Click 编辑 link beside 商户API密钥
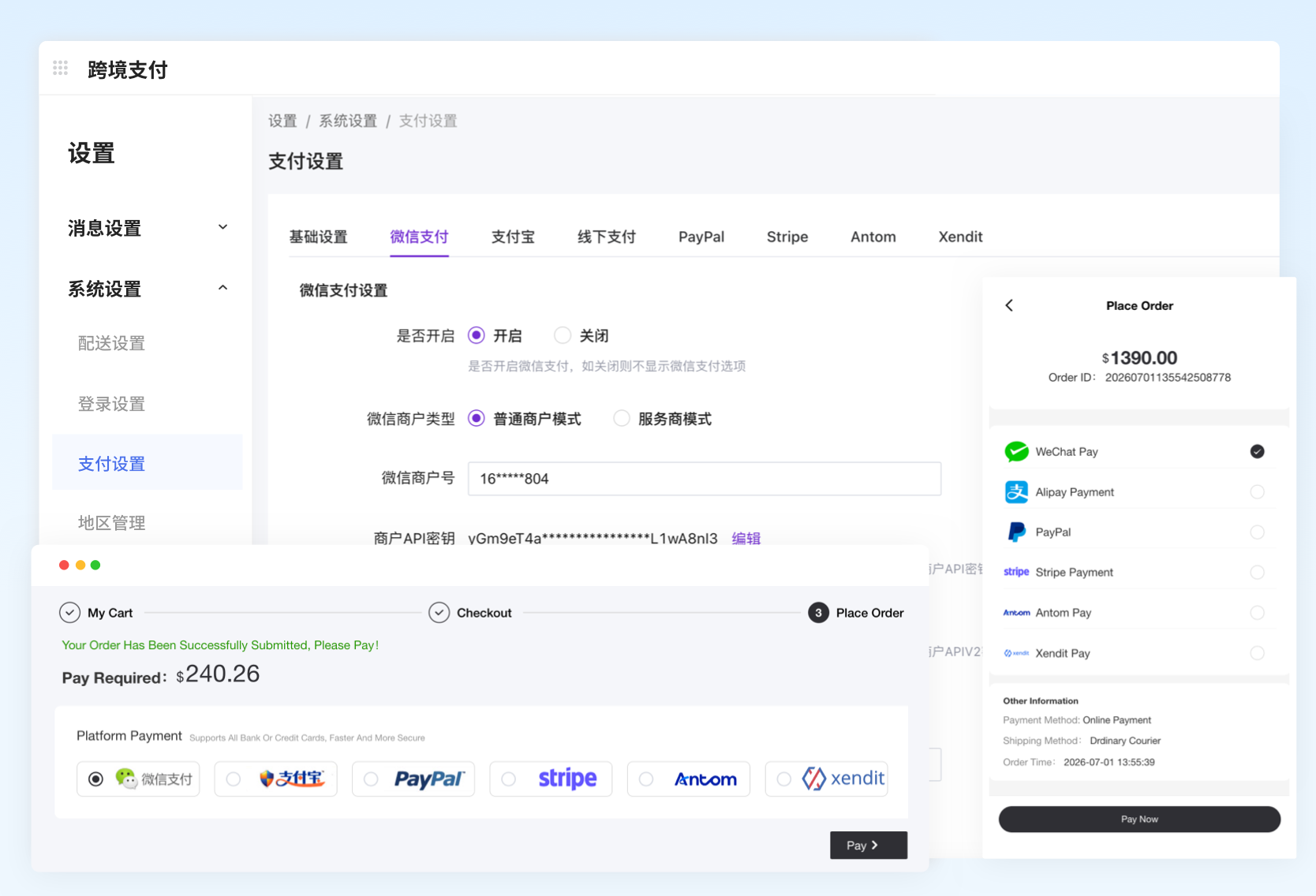This screenshot has height=896, width=1316. click(x=746, y=538)
